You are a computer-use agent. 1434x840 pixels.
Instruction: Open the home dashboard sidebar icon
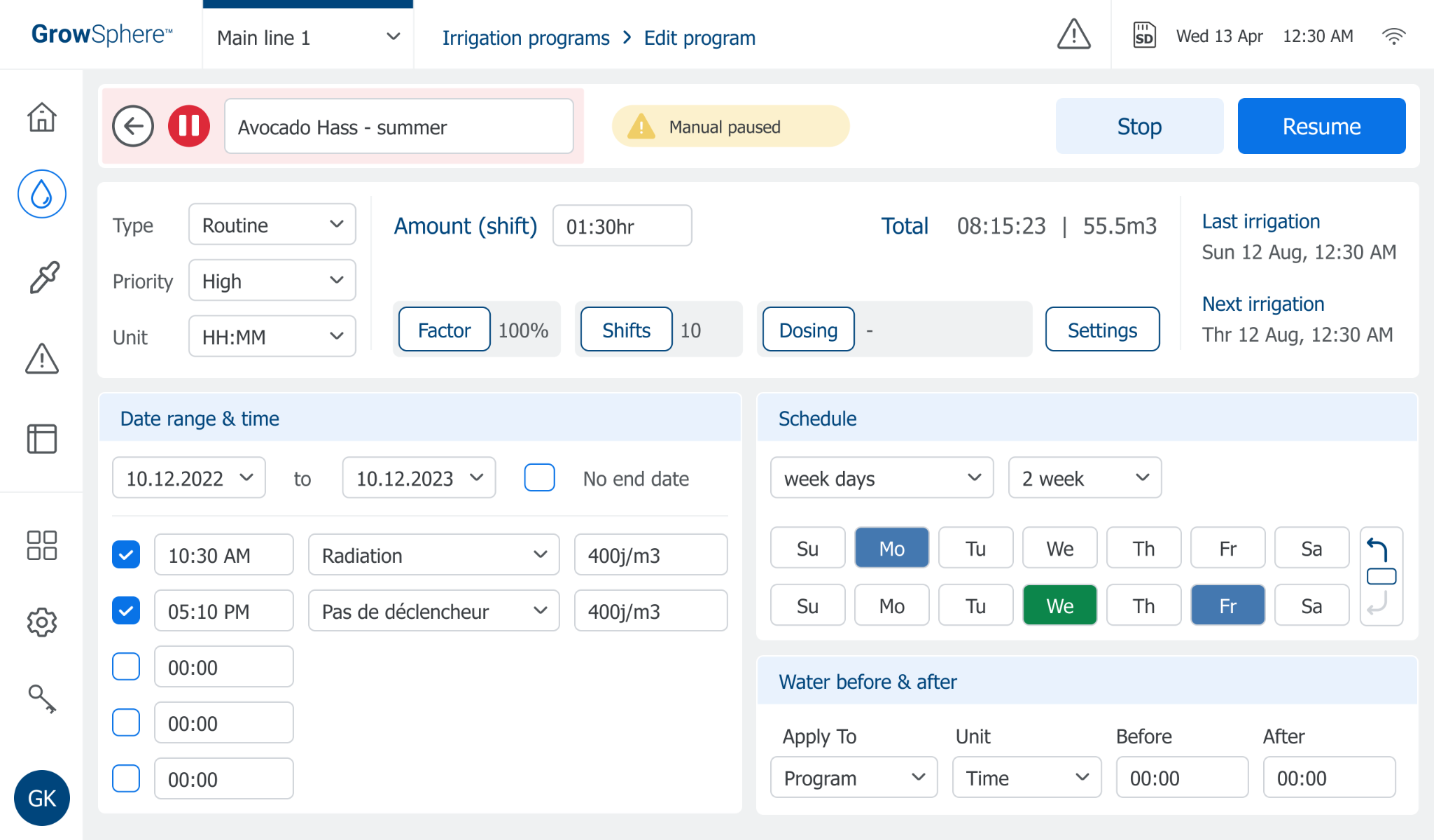click(42, 117)
